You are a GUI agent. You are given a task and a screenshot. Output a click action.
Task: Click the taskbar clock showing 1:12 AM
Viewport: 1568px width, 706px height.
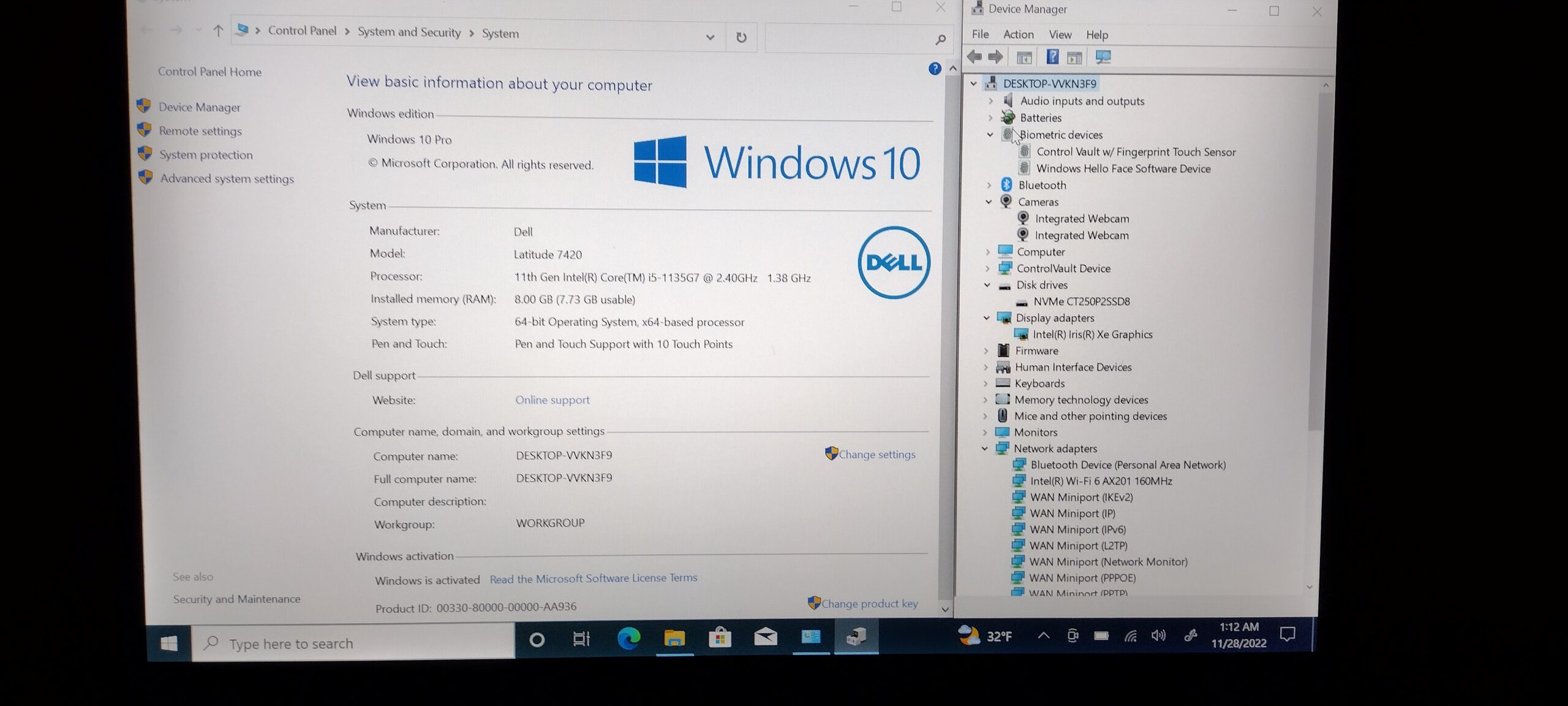[x=1238, y=635]
